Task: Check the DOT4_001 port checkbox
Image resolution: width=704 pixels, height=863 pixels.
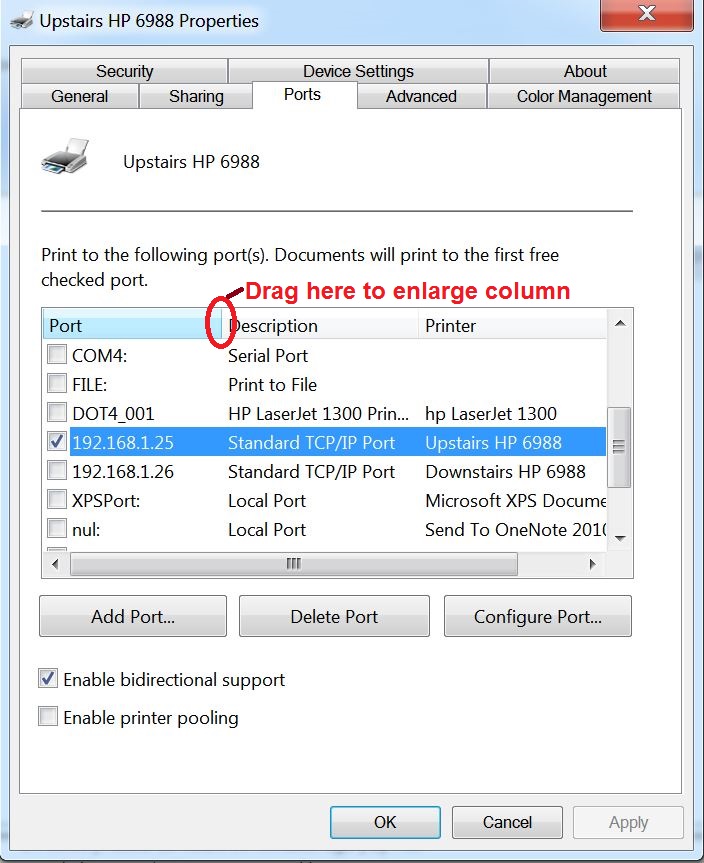Action: [57, 412]
